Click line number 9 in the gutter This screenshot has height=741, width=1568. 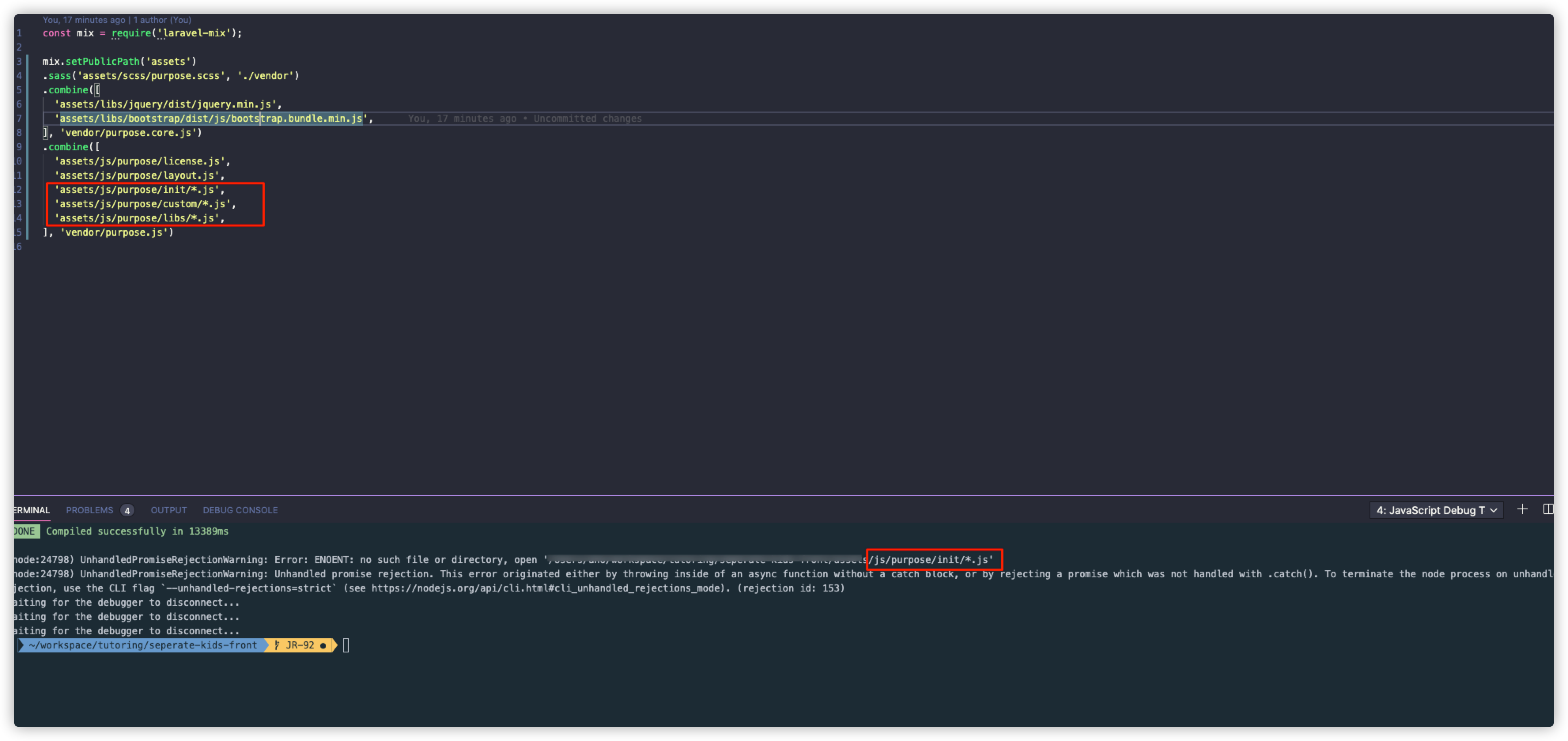click(19, 147)
